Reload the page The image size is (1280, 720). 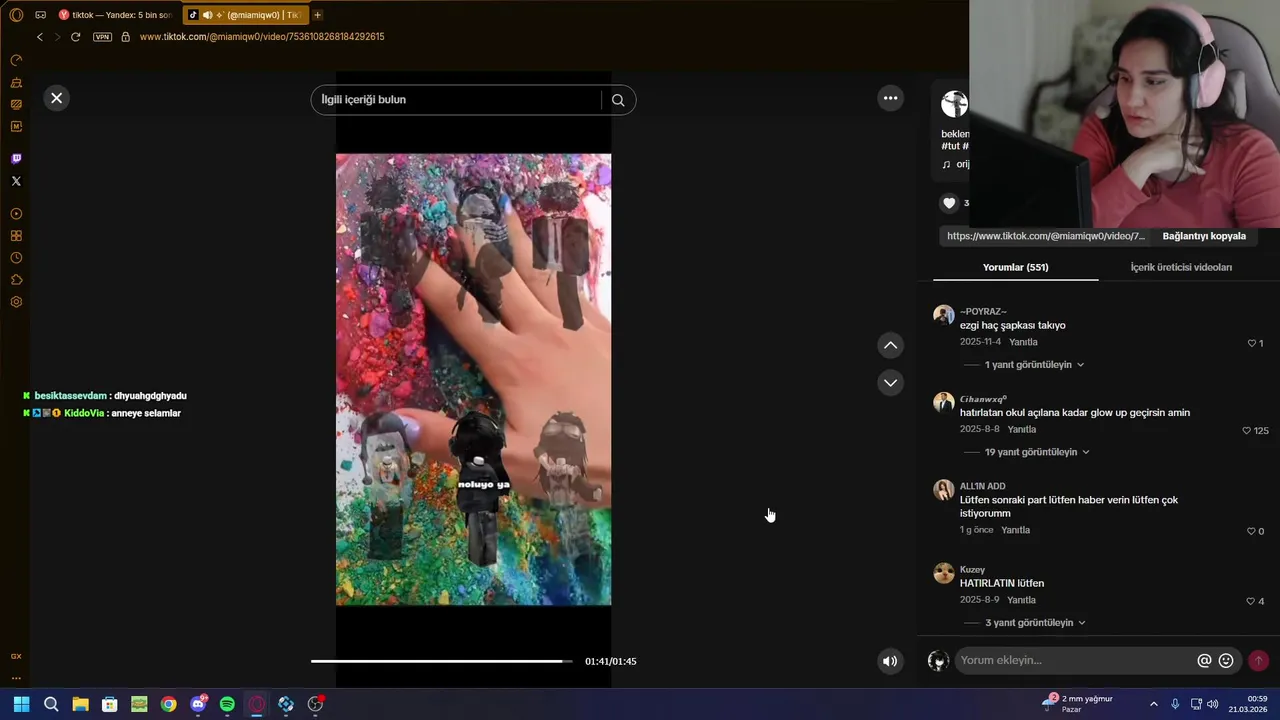click(x=75, y=37)
